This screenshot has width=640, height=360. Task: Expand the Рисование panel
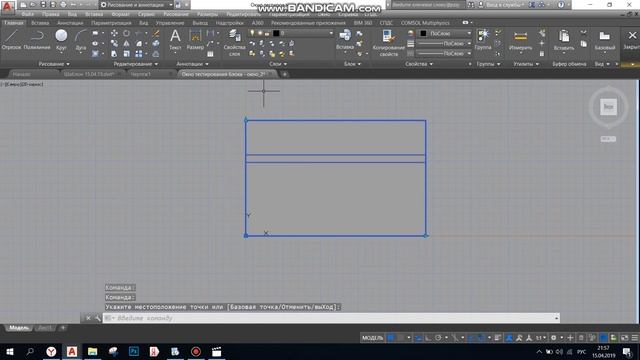[54, 64]
